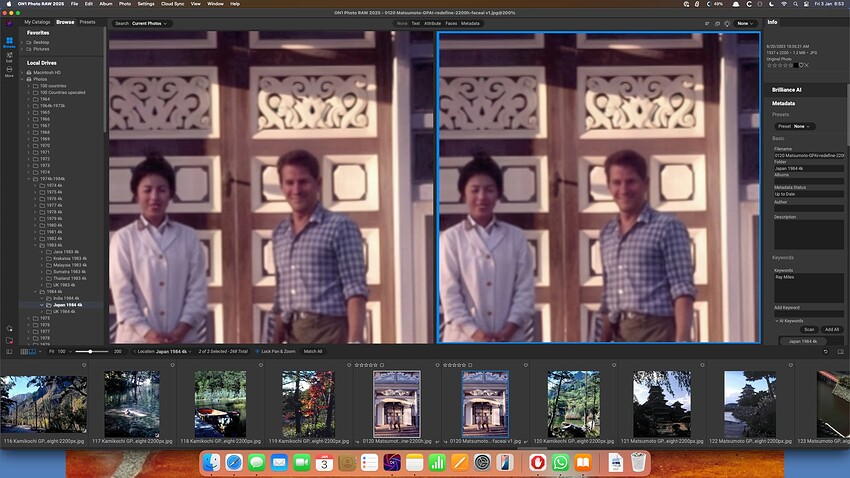Expand the 1964 folder
The width and height of the screenshot is (850, 478).
[x=29, y=99]
